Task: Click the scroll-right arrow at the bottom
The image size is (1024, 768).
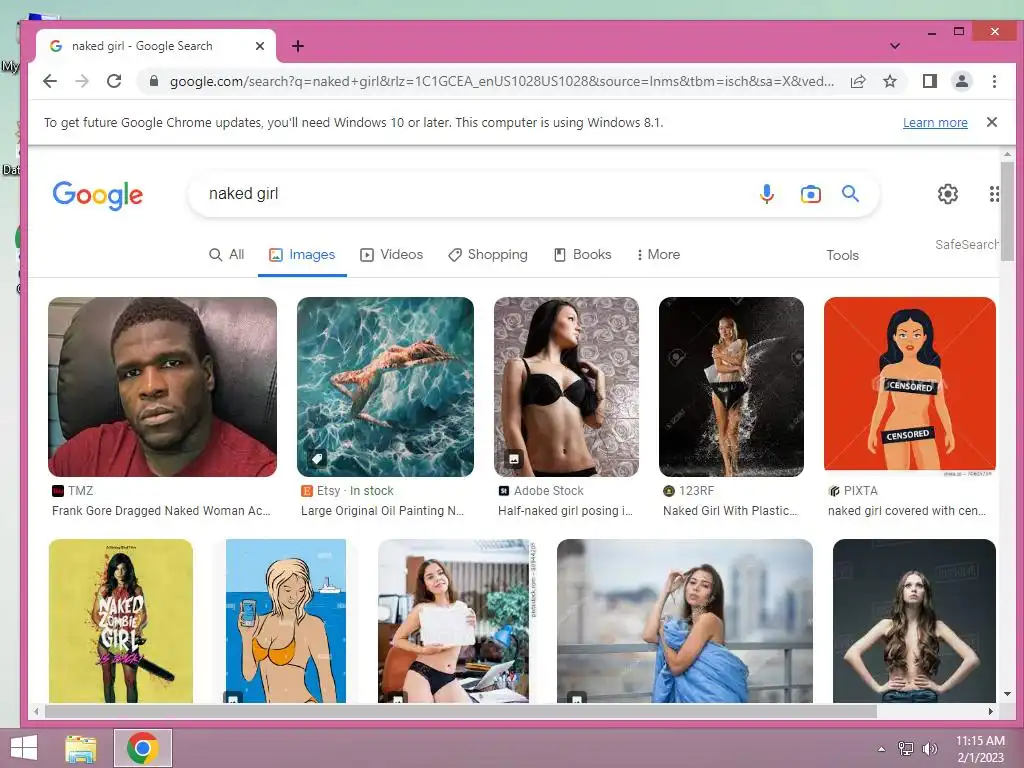Action: click(991, 711)
